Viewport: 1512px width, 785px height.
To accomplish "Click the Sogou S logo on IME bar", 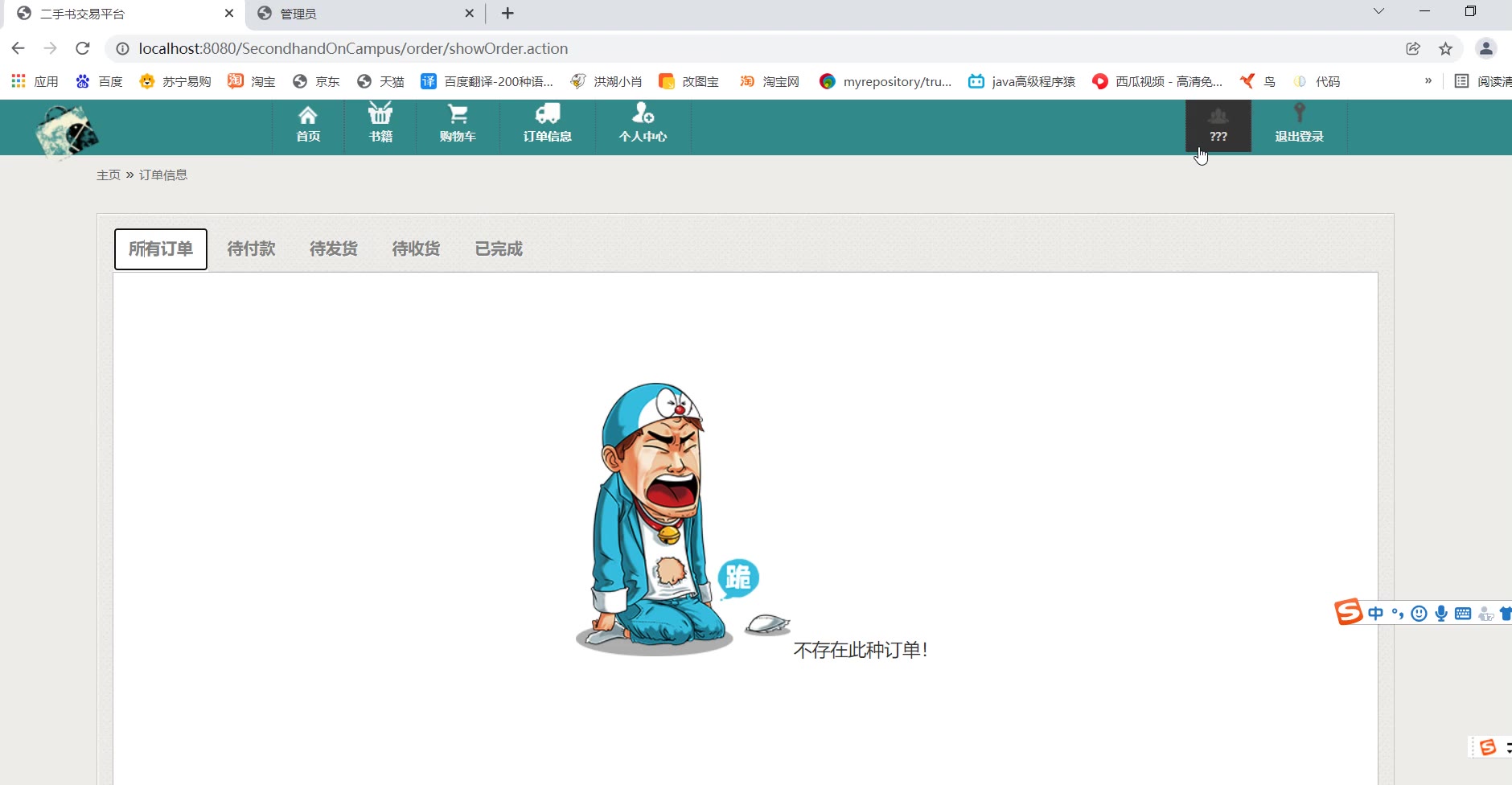I will pyautogui.click(x=1349, y=612).
